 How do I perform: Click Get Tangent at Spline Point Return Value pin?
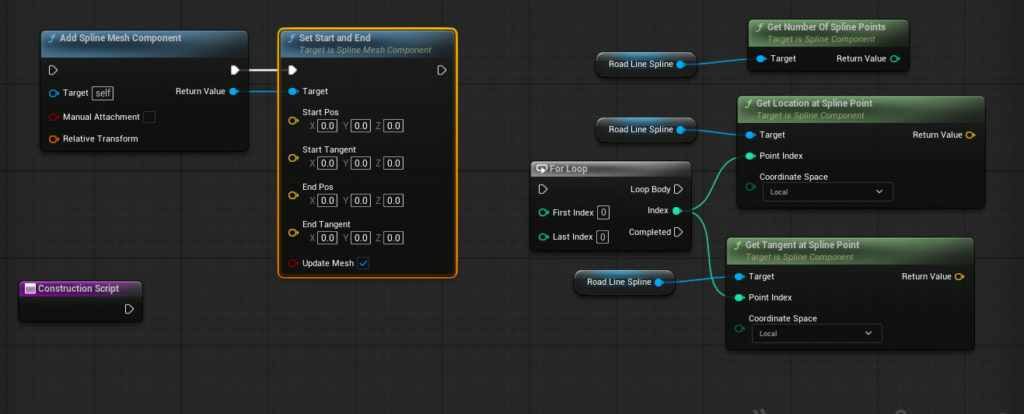click(x=960, y=277)
